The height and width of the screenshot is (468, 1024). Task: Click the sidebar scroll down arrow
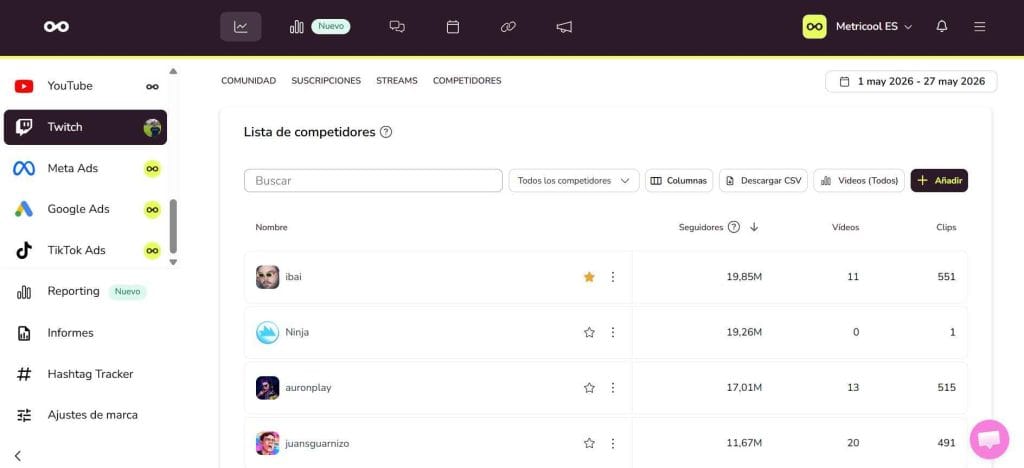[173, 262]
